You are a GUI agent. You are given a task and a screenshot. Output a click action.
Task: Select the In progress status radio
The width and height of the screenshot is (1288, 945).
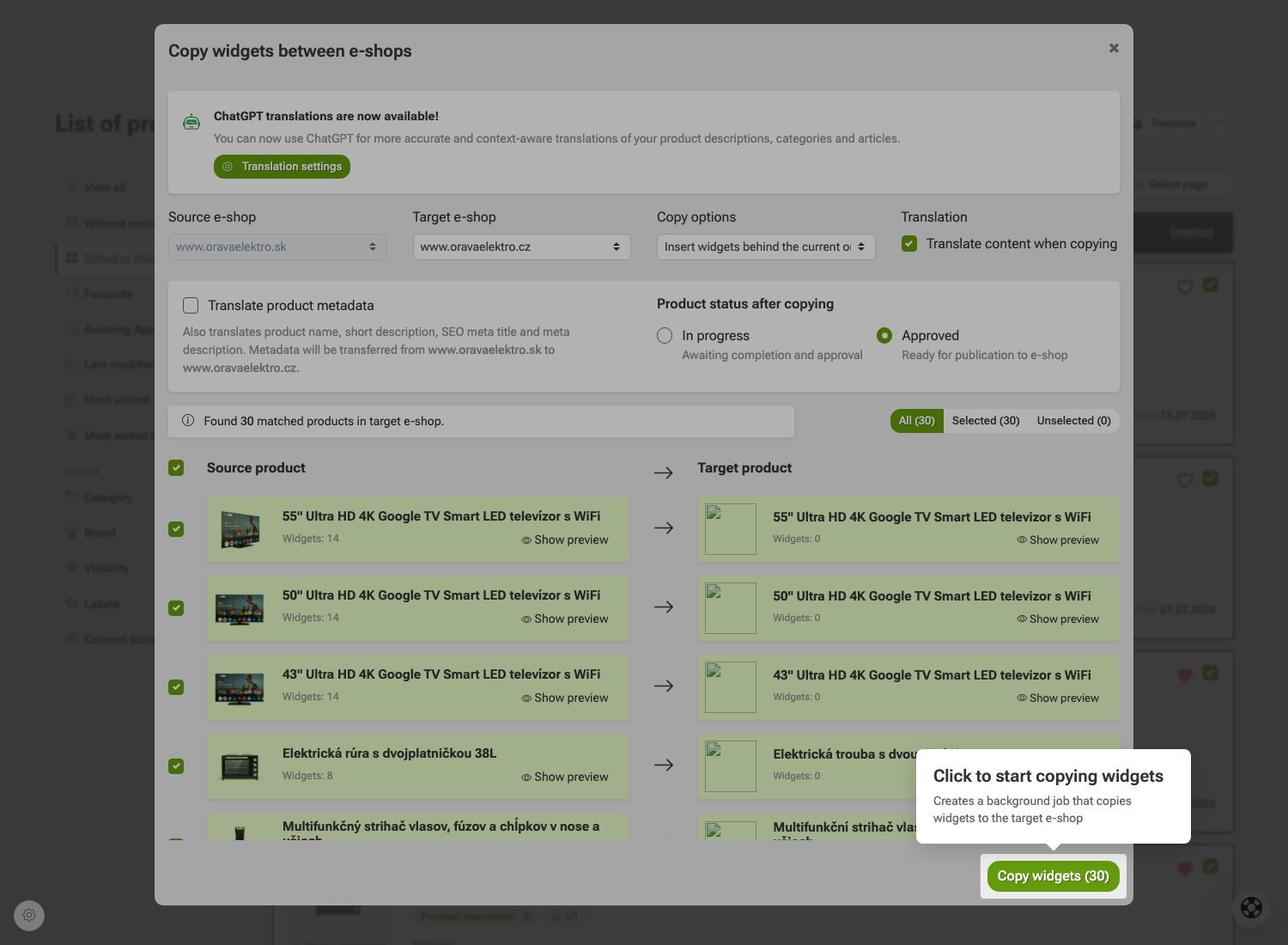(x=665, y=335)
